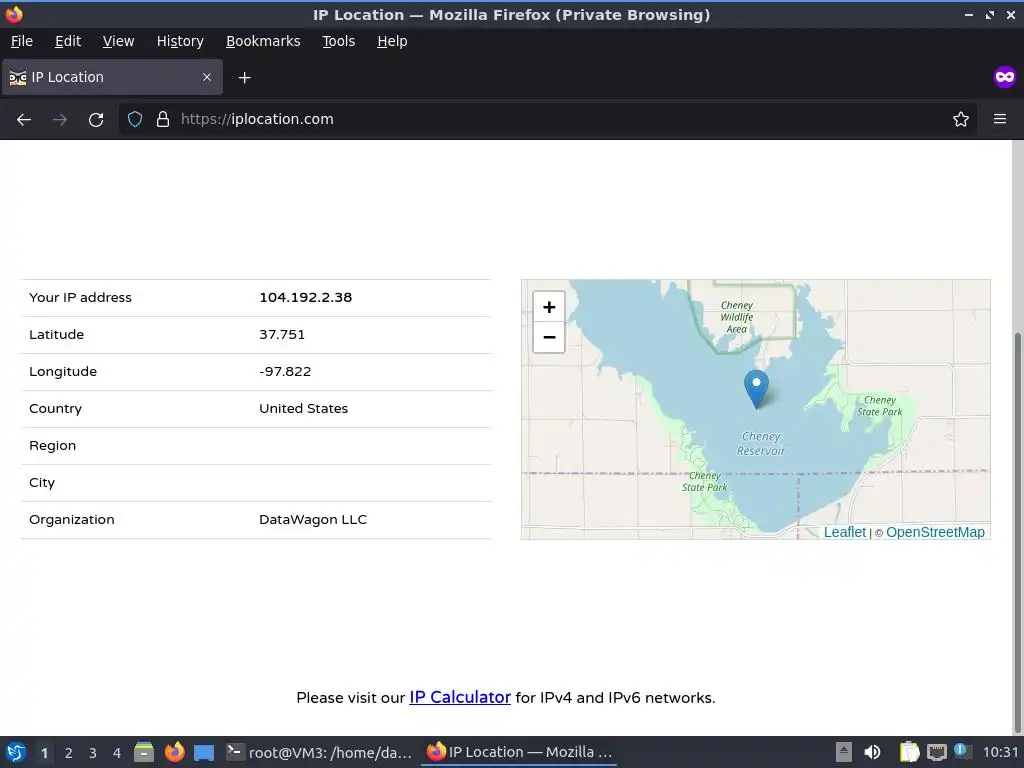Click the latitude value 37.751
This screenshot has width=1024, height=768.
[281, 334]
